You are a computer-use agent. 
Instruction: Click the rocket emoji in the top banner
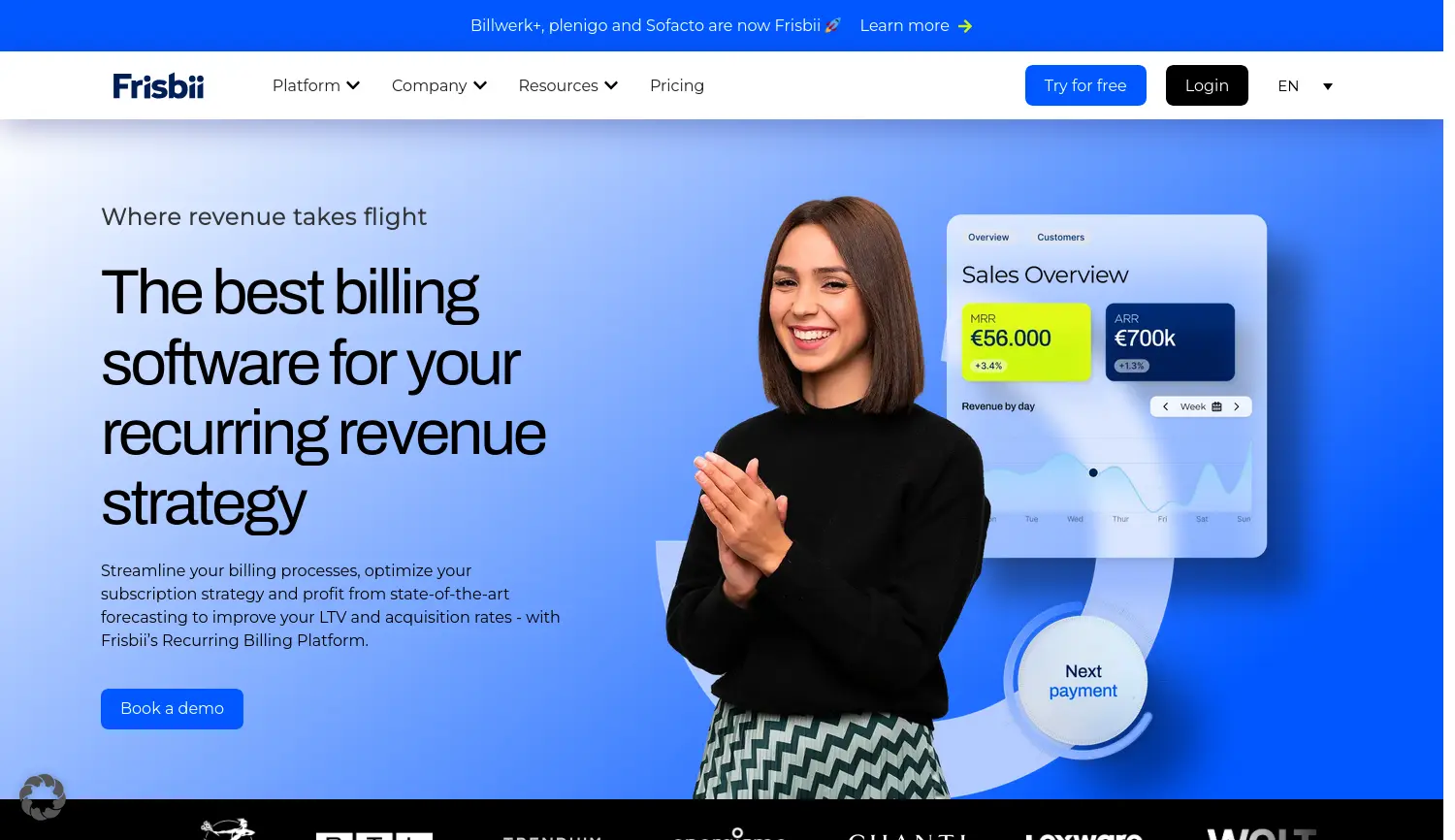click(833, 25)
